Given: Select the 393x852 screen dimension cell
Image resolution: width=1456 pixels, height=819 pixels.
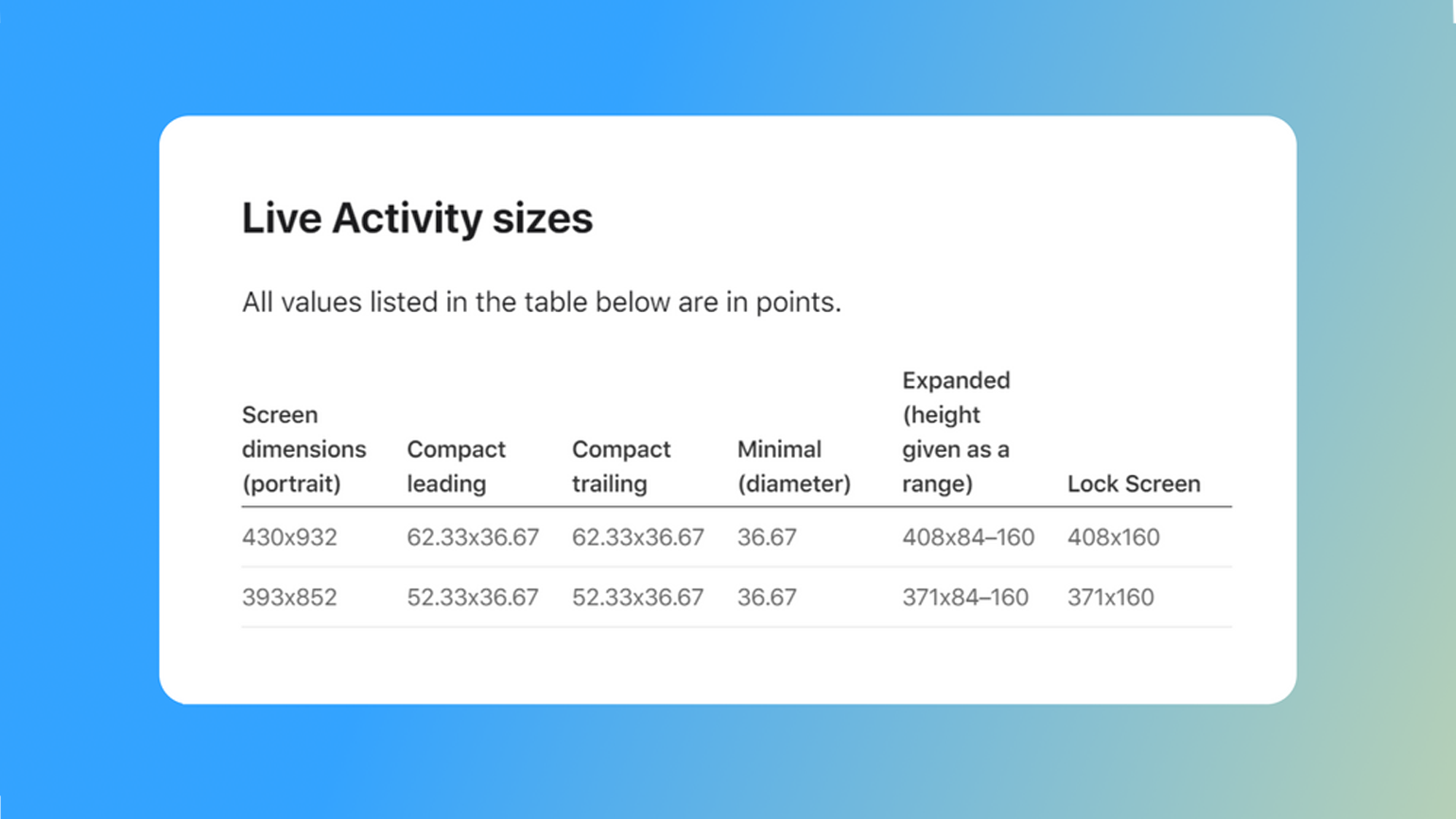Looking at the screenshot, I should pos(289,598).
